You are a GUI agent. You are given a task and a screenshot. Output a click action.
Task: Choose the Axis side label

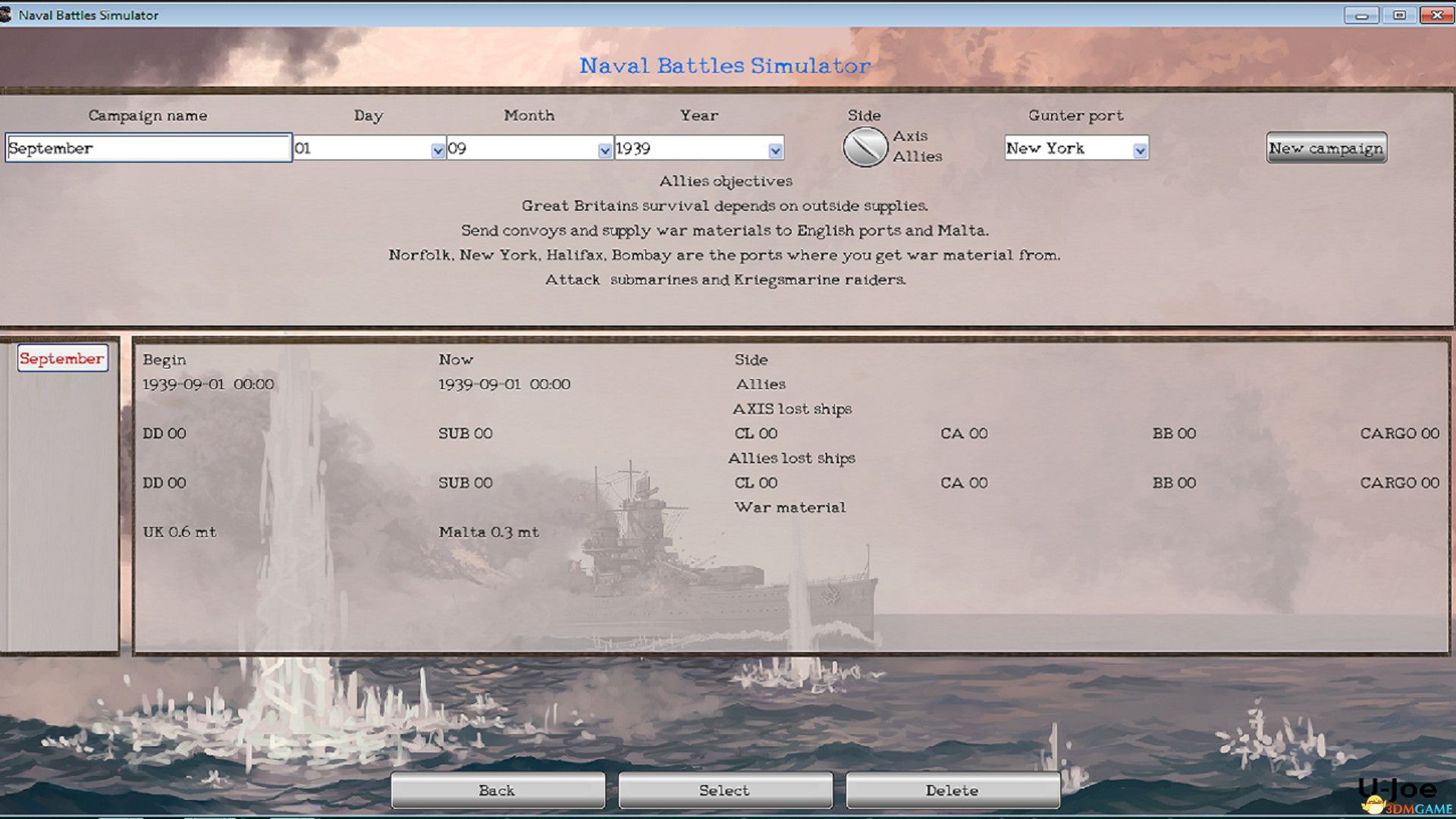click(x=910, y=136)
